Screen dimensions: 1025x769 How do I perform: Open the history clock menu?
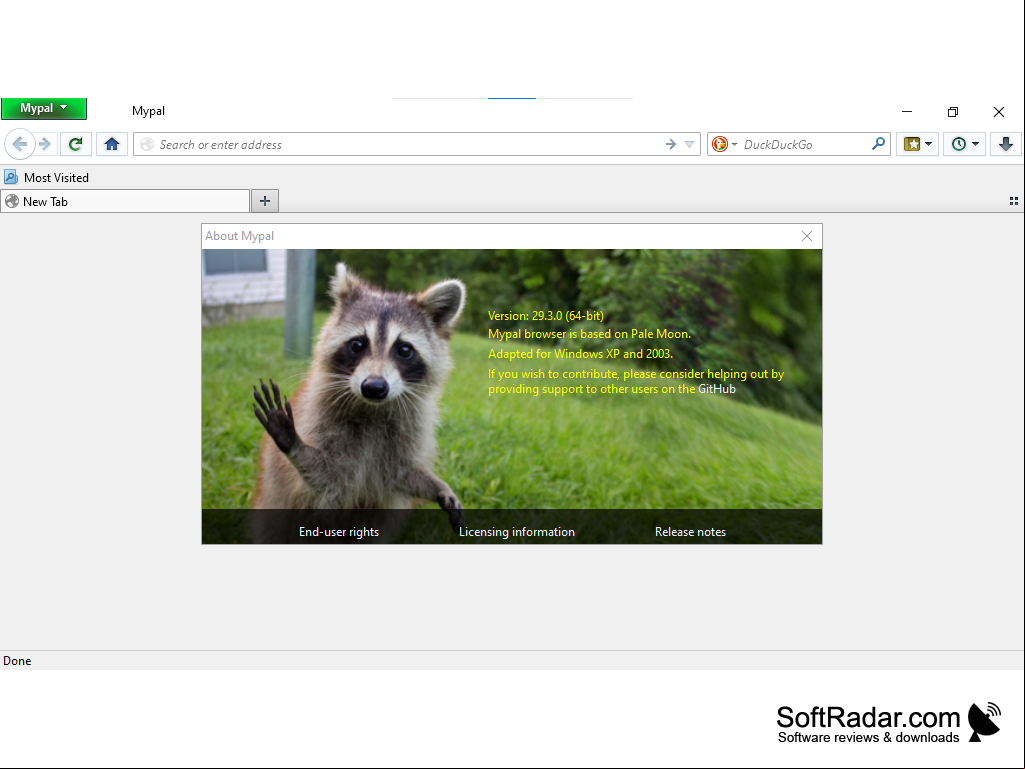(x=964, y=144)
